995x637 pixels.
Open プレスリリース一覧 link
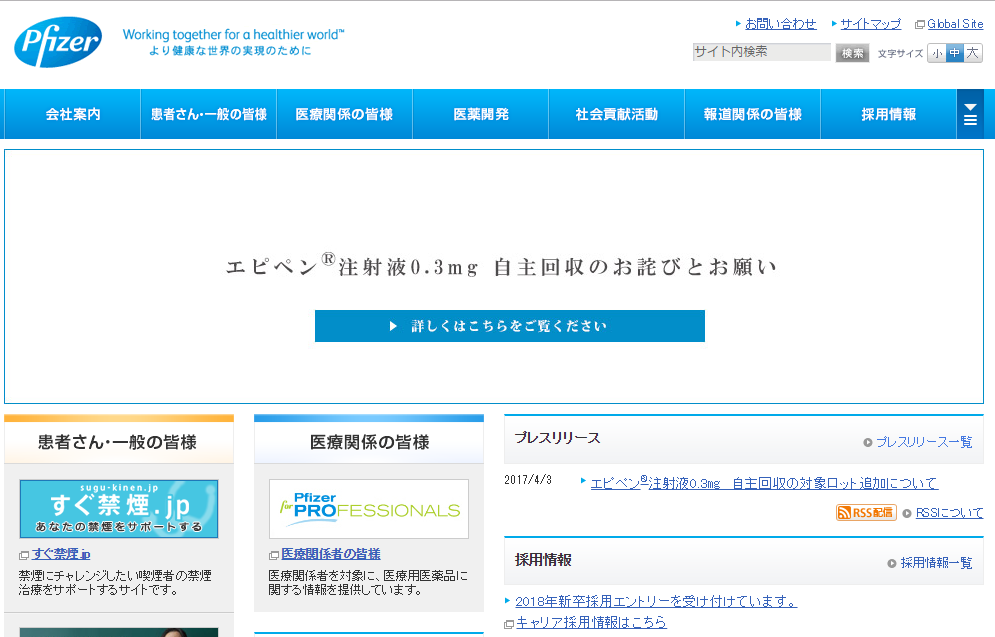(924, 442)
